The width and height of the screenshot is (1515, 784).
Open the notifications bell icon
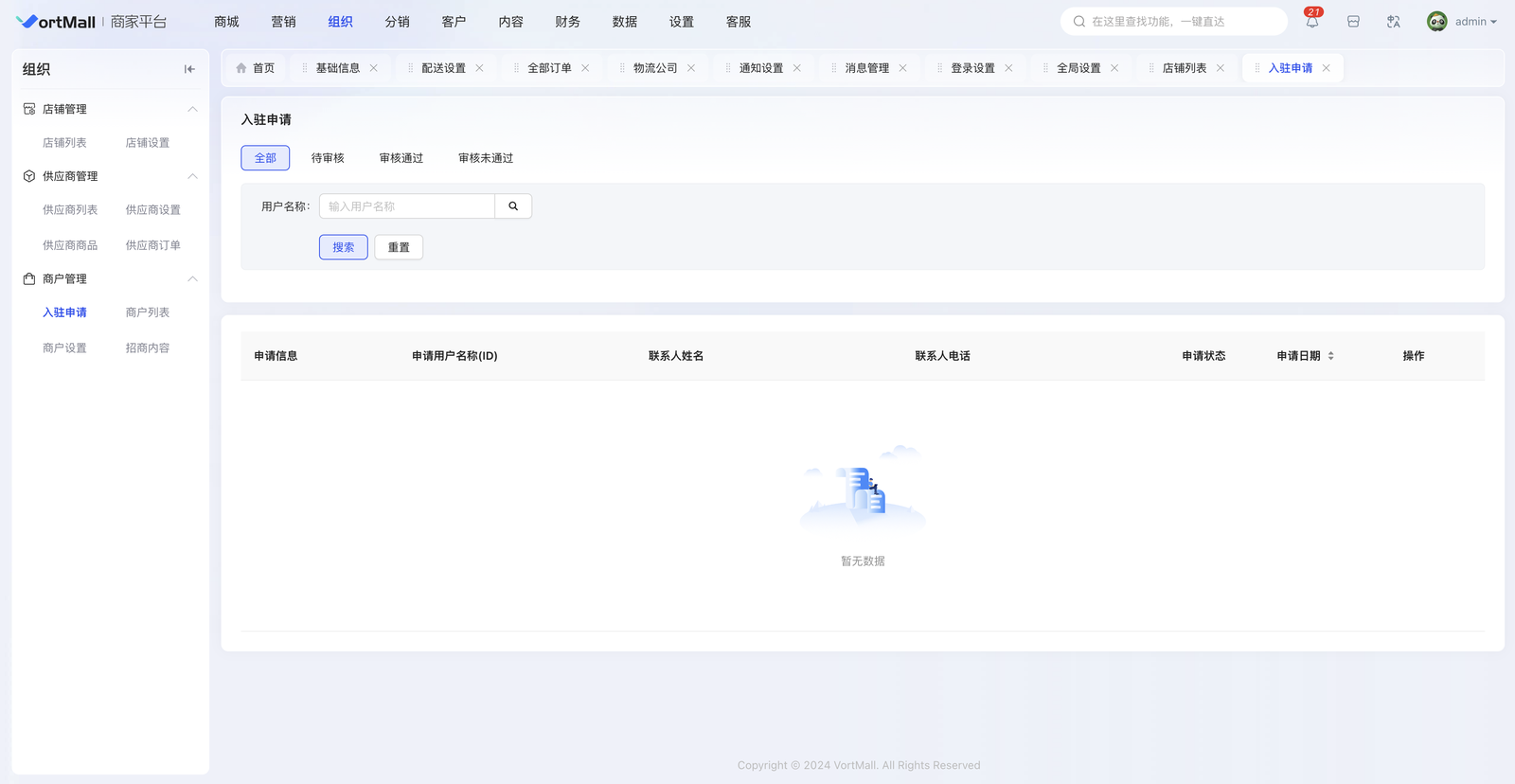pos(1311,22)
